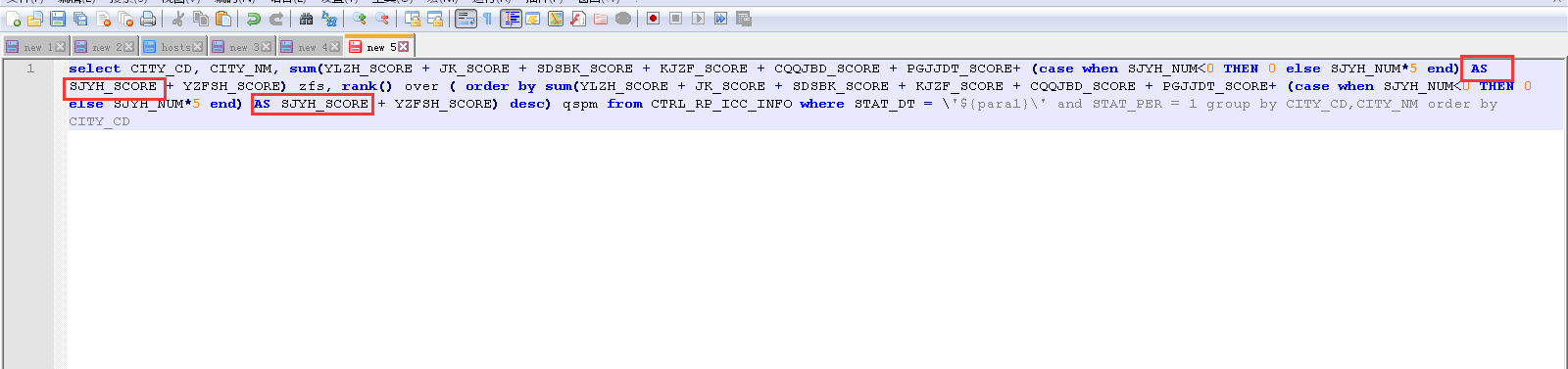1568x369 pixels.
Task: Stop macro recording
Action: click(x=676, y=19)
